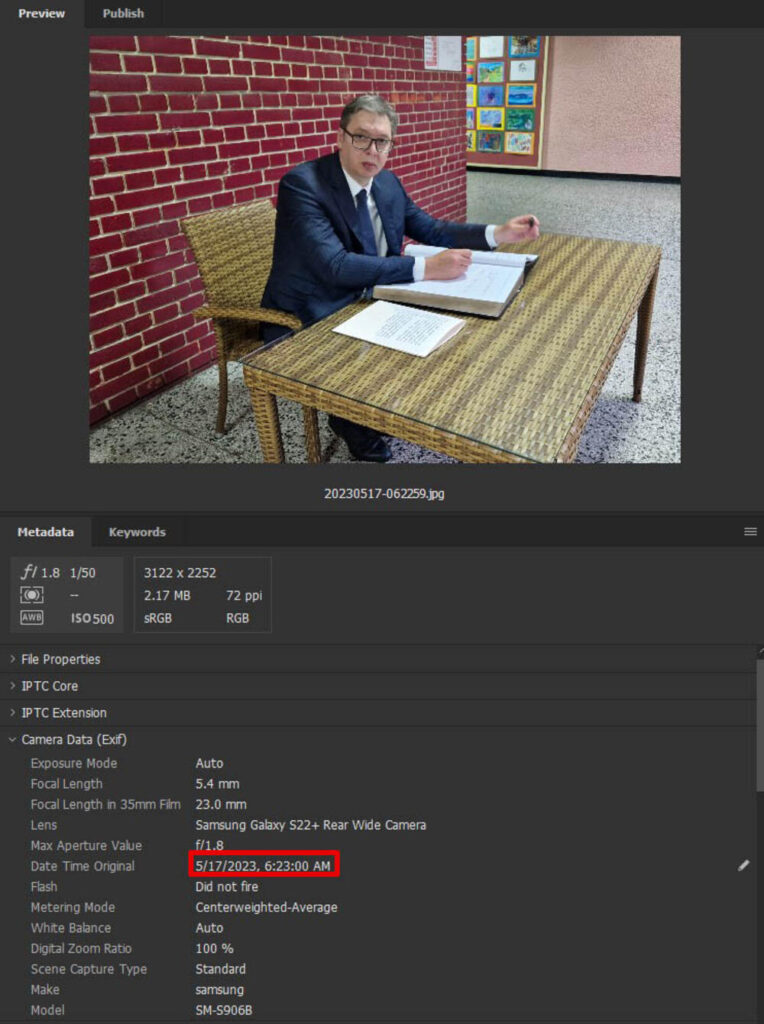The width and height of the screenshot is (764, 1024).
Task: Click the aperture f/ icon in metadata placard
Action: (x=30, y=573)
